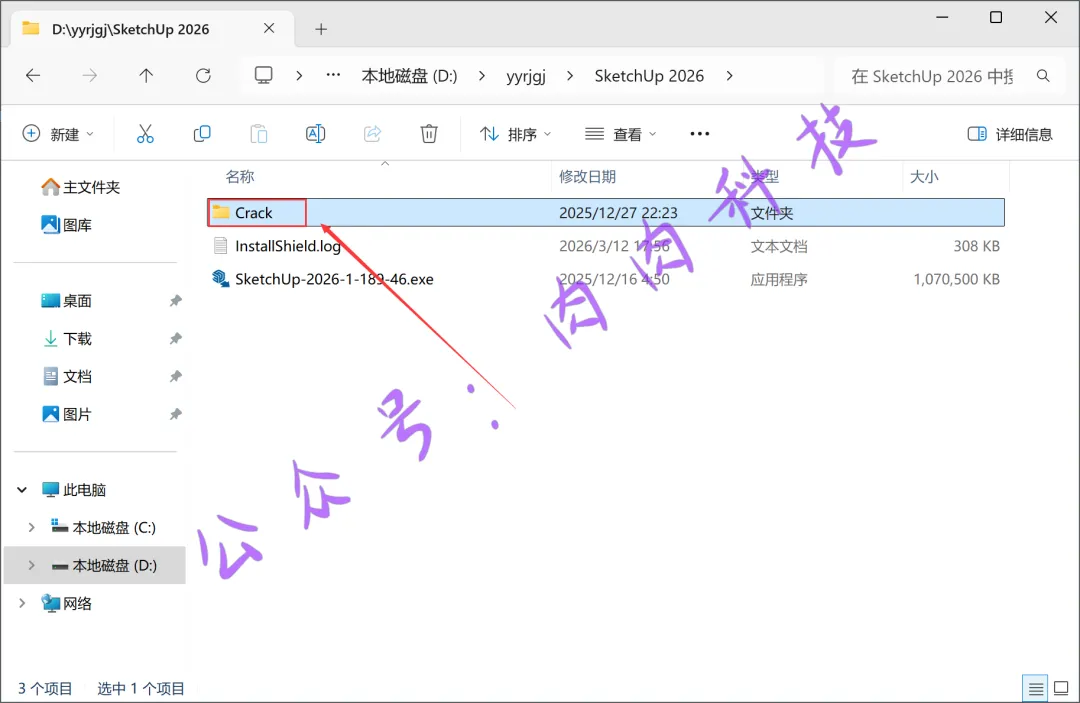Open 下载 (Downloads) in sidebar
Image resolution: width=1080 pixels, height=703 pixels.
[x=66, y=339]
